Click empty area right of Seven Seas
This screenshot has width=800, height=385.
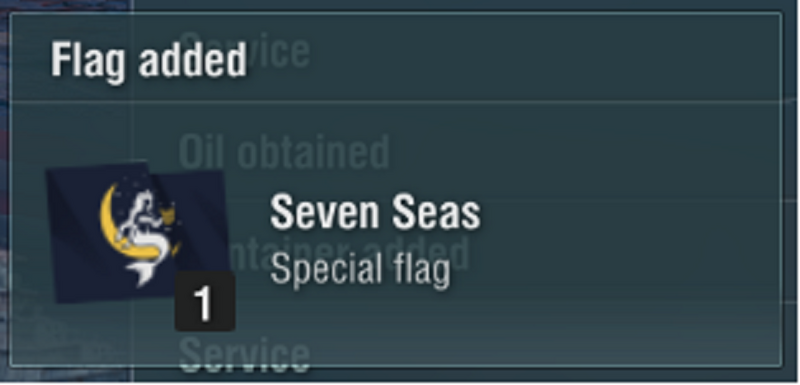click(628, 213)
